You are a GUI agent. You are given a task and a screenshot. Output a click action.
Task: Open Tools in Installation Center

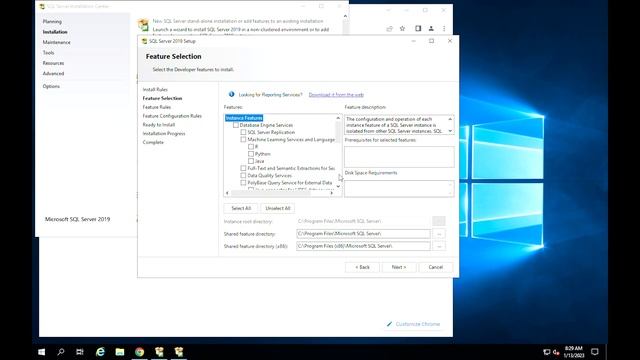point(48,53)
